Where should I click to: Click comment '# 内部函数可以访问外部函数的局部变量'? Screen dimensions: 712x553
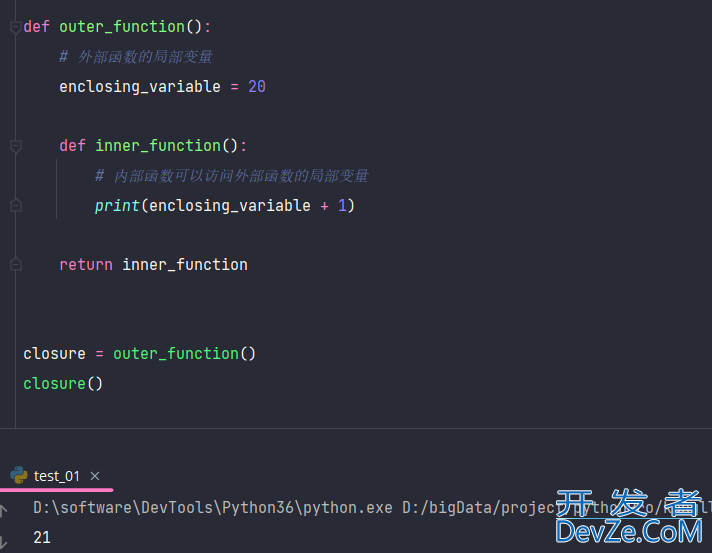click(232, 176)
